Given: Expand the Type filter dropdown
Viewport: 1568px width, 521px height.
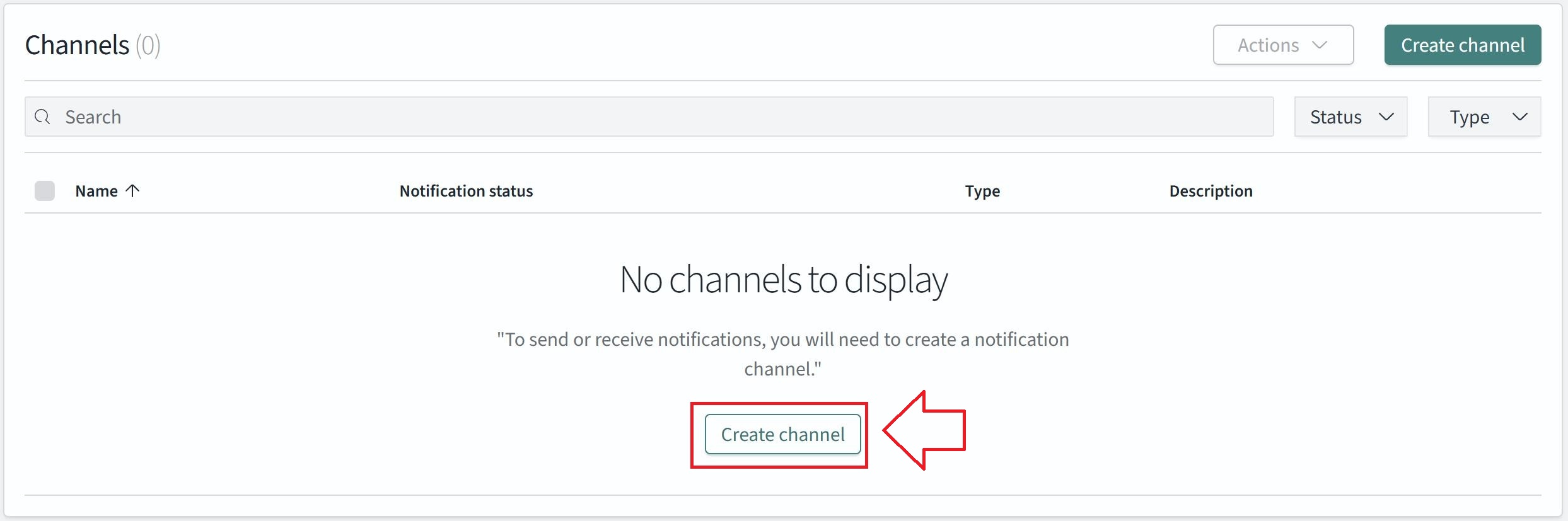Looking at the screenshot, I should pyautogui.click(x=1484, y=117).
